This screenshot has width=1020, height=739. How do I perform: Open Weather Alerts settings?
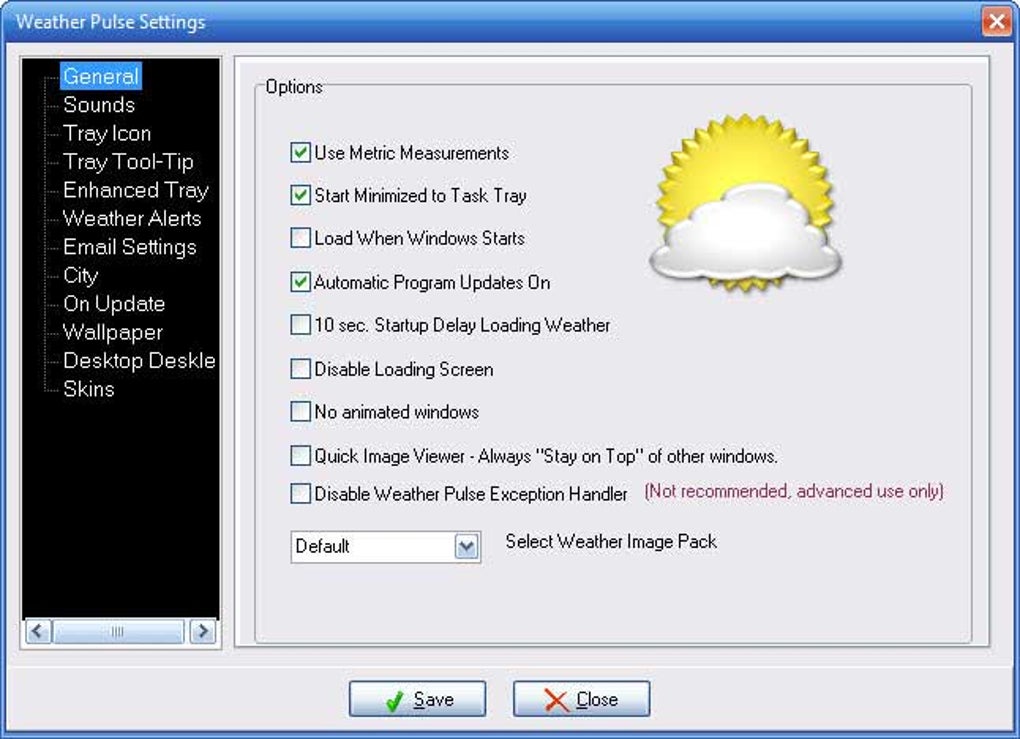(x=132, y=219)
